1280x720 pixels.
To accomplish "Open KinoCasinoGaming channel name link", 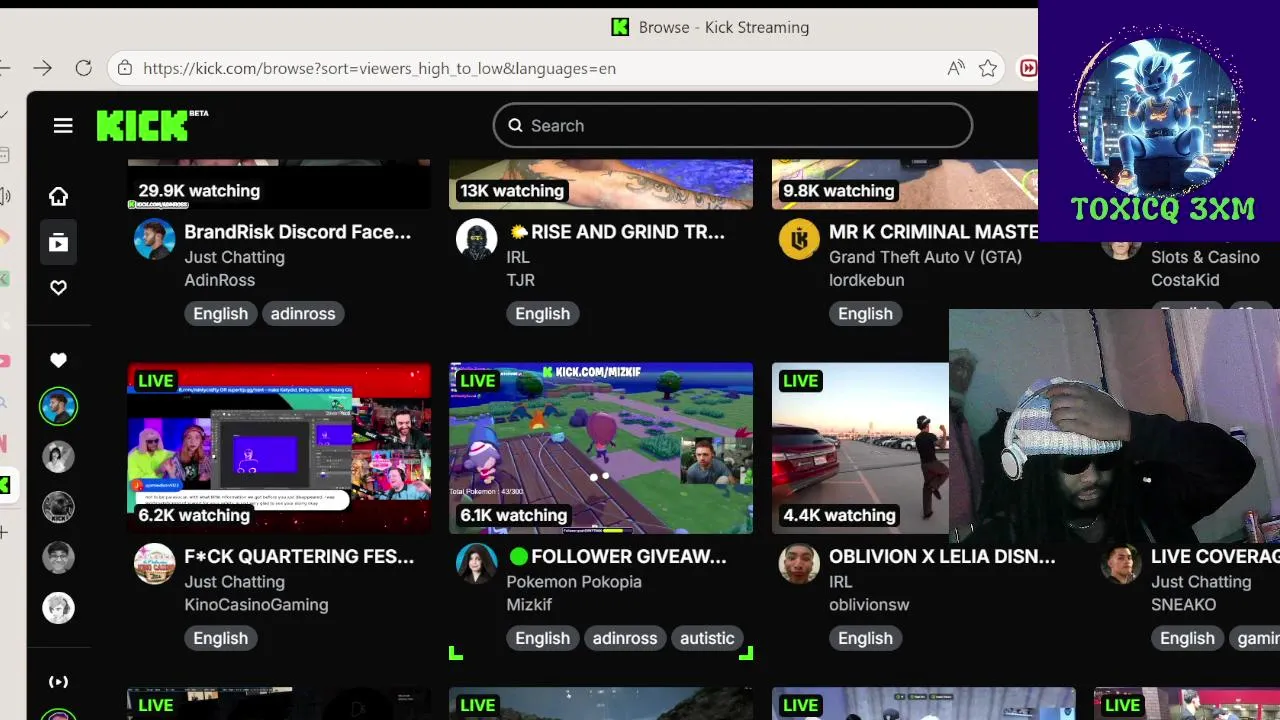I will [256, 604].
